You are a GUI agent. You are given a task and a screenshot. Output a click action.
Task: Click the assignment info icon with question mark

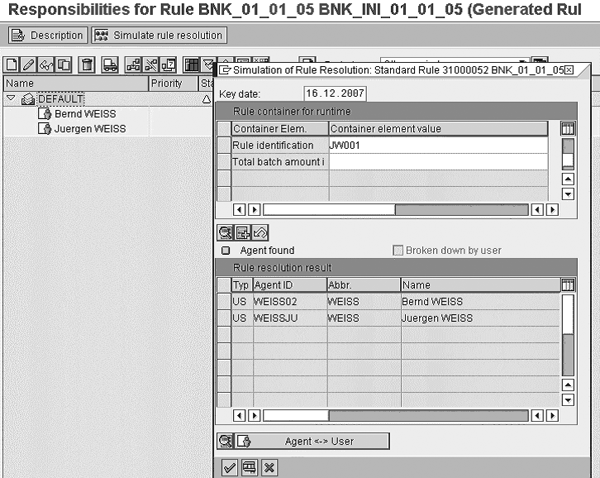click(168, 65)
